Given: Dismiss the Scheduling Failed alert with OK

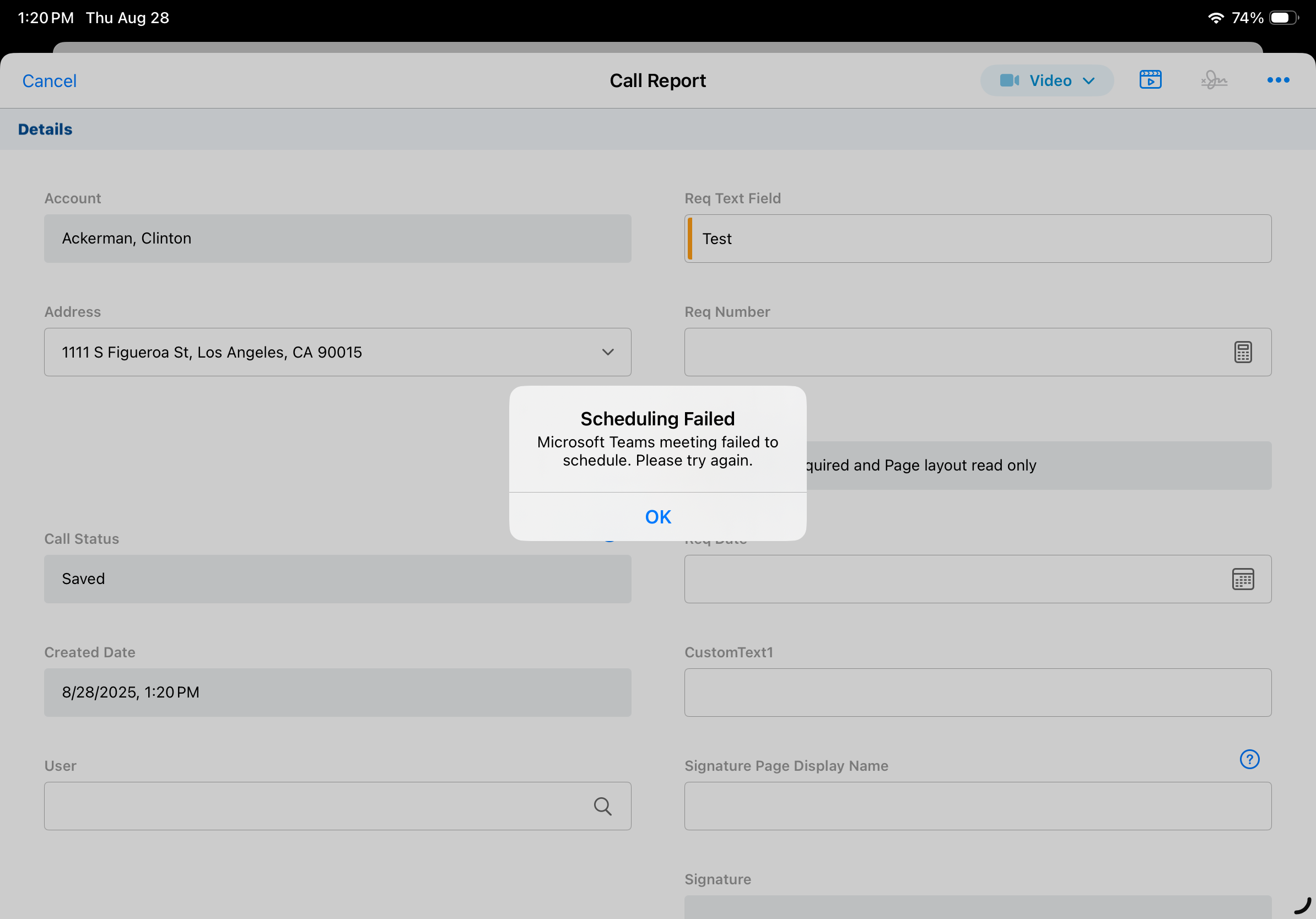Looking at the screenshot, I should 657,517.
